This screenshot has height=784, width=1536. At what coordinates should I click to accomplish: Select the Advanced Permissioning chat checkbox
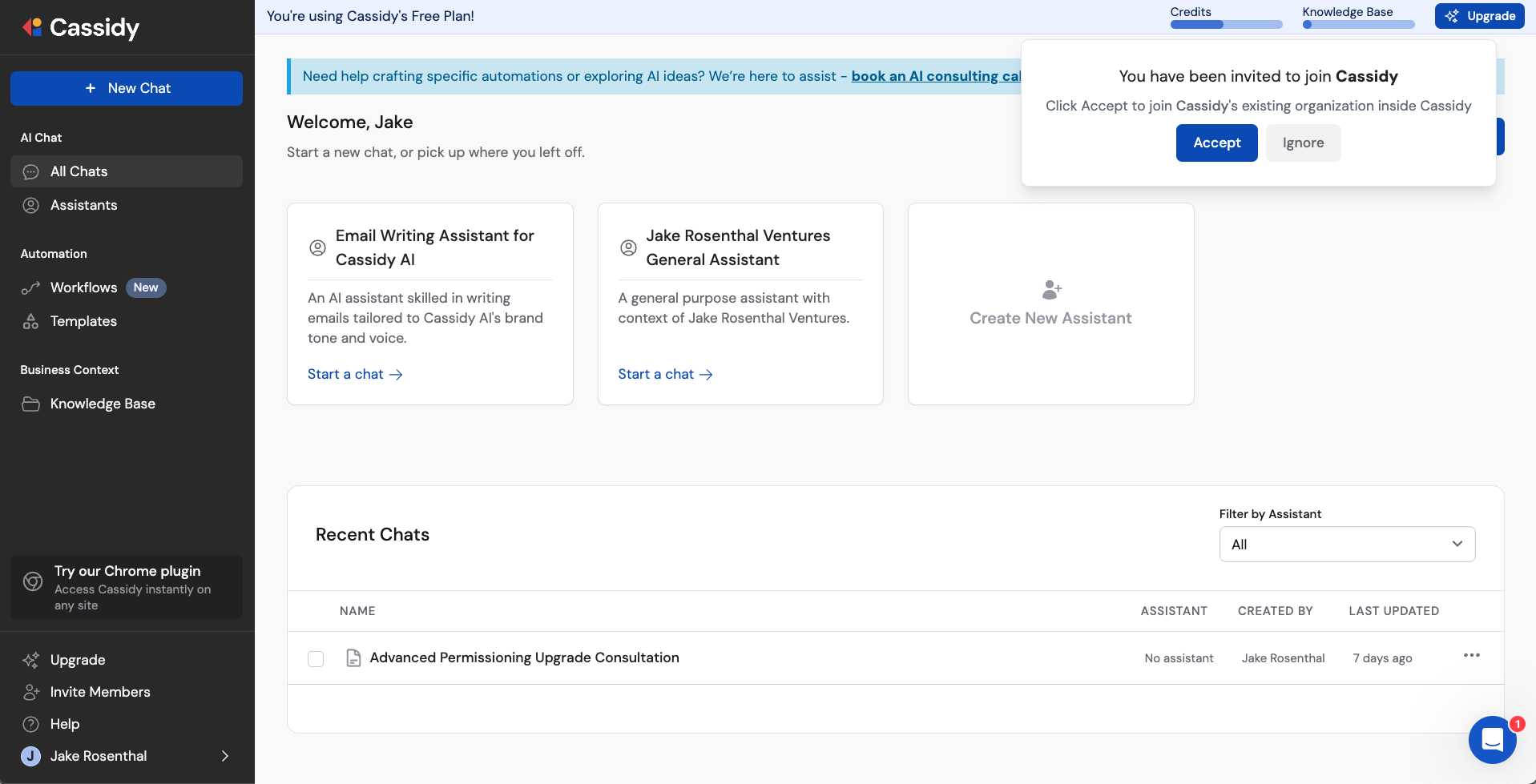click(316, 659)
